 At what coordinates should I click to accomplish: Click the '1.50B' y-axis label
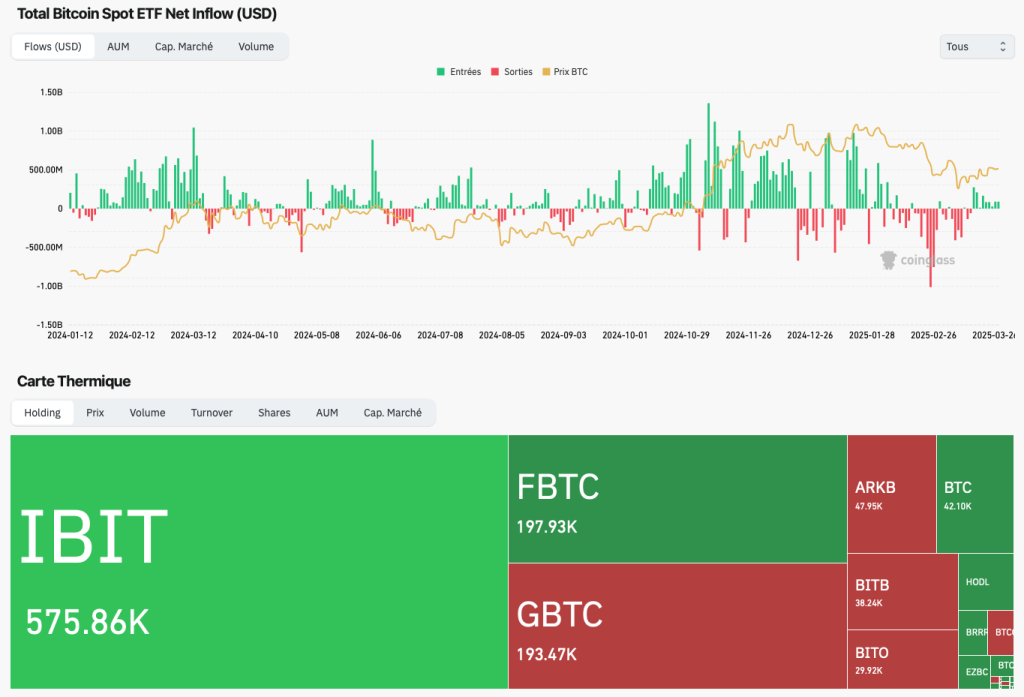(x=52, y=92)
